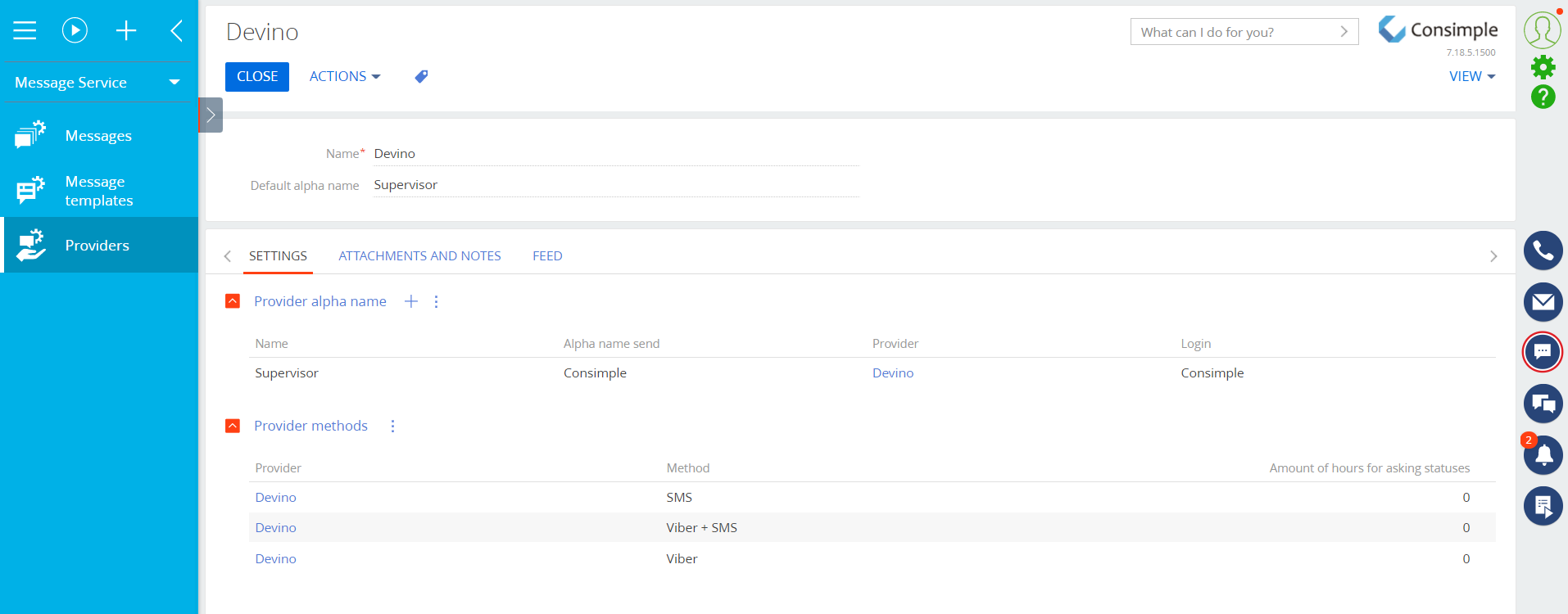
Task: Open the VIEW dropdown
Action: click(x=1472, y=76)
